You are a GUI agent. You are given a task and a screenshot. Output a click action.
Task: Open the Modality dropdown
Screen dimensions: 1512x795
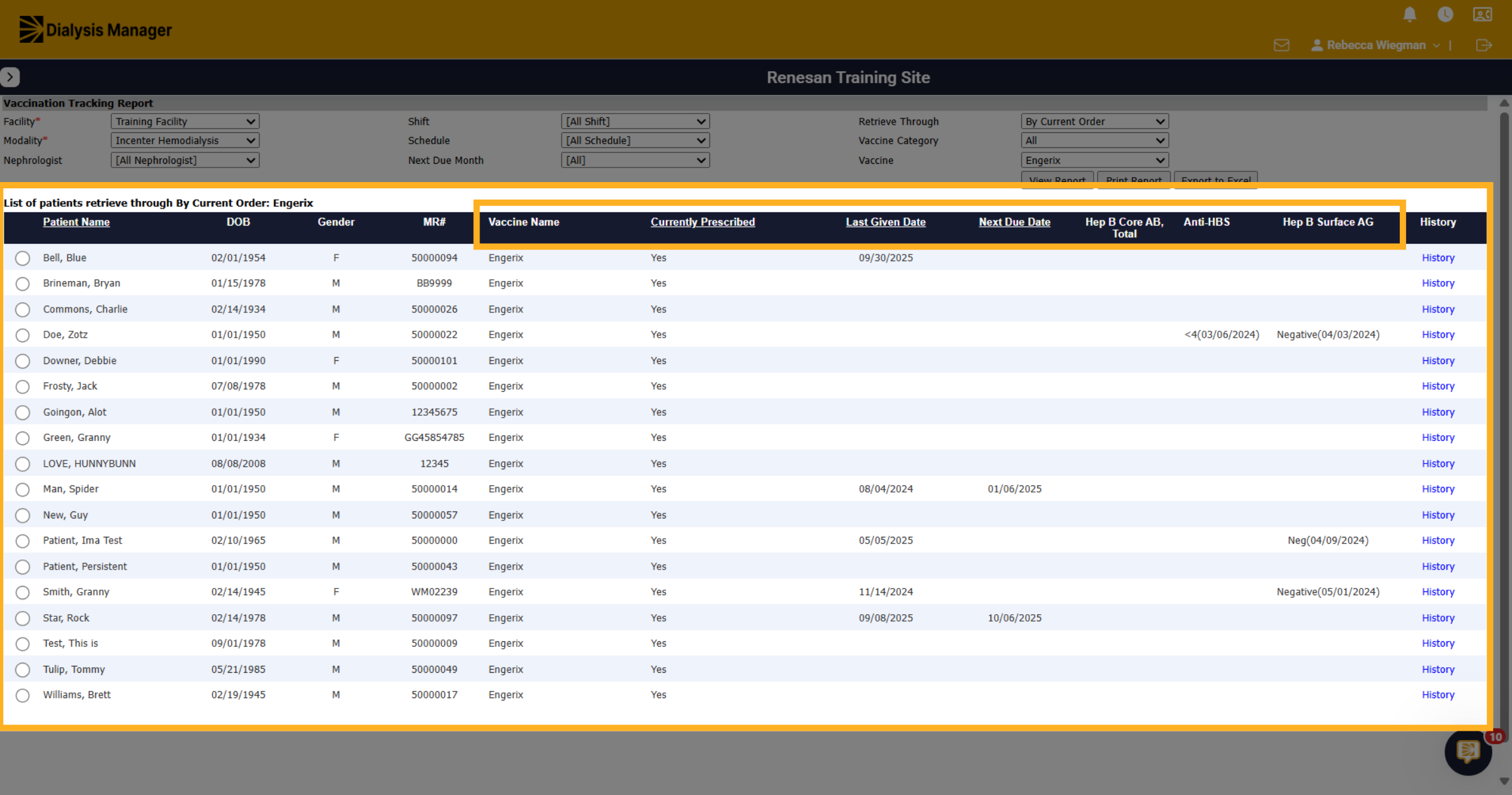tap(185, 140)
